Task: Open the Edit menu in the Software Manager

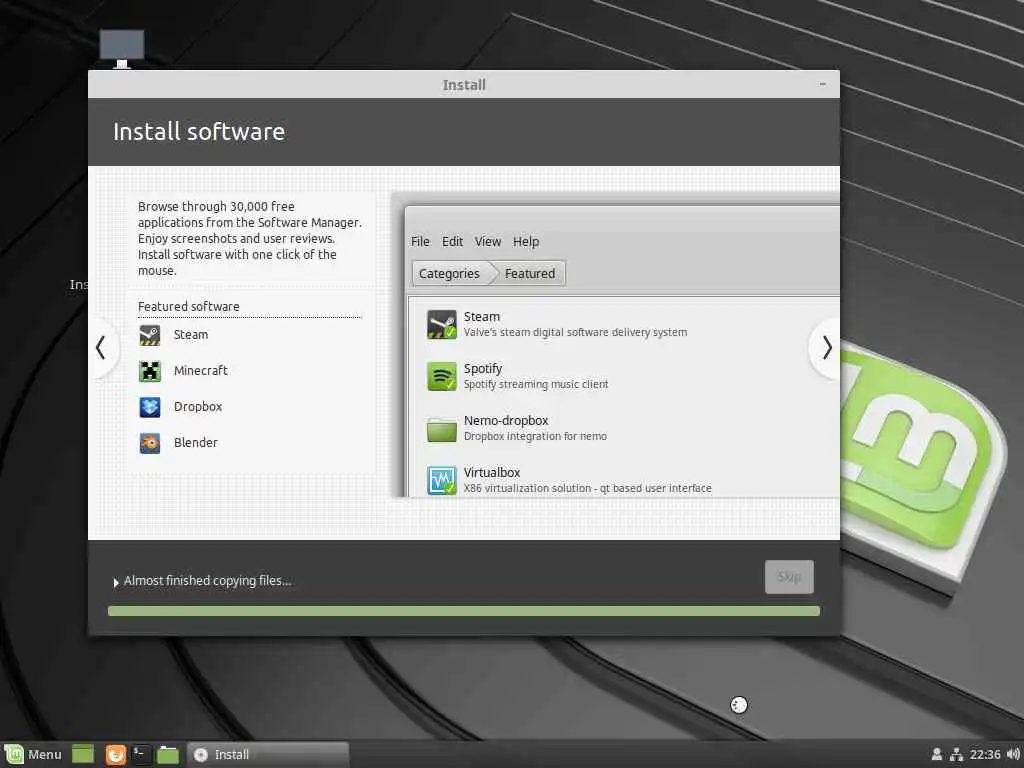Action: coord(452,242)
